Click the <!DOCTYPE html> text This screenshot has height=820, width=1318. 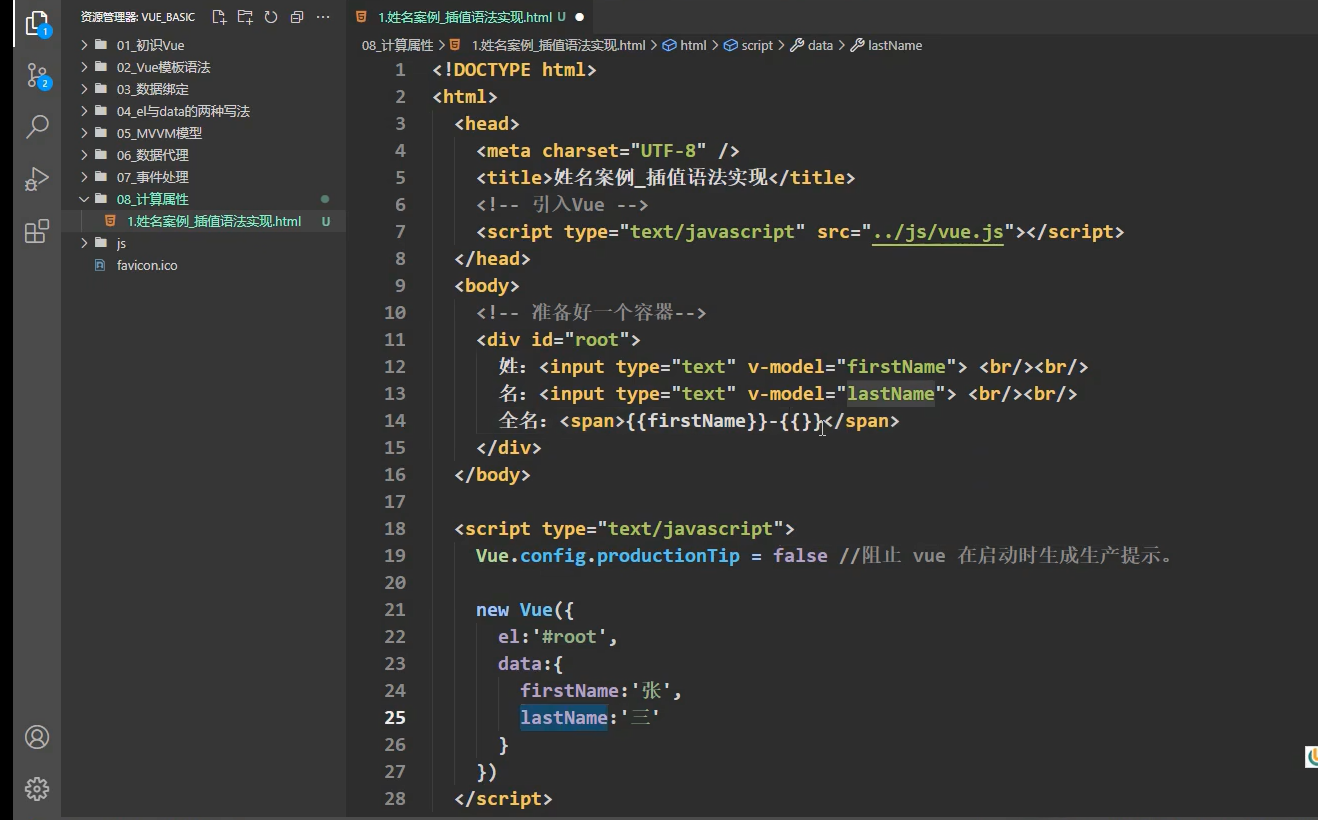[x=514, y=70]
